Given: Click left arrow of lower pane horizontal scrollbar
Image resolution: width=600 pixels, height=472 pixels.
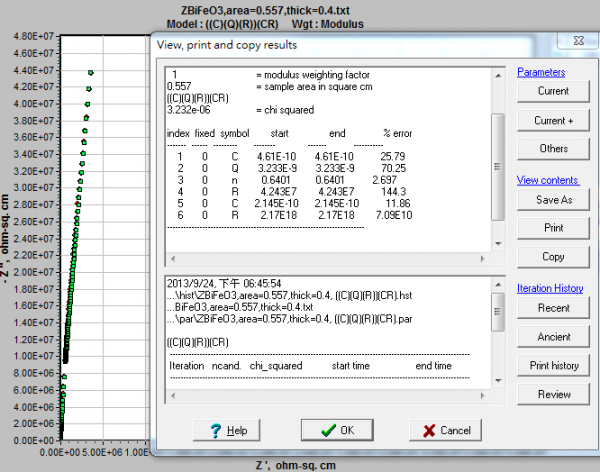Looking at the screenshot, I should point(172,395).
